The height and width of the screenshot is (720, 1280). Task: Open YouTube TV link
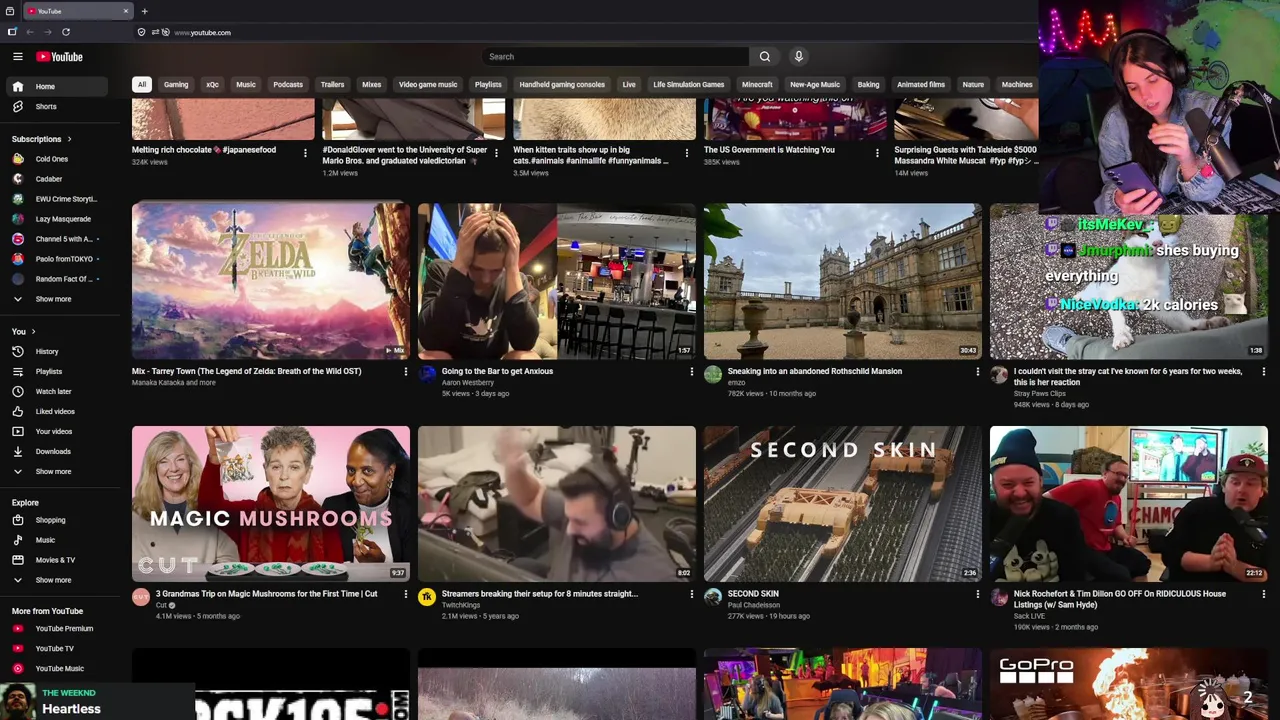[x=56, y=649]
